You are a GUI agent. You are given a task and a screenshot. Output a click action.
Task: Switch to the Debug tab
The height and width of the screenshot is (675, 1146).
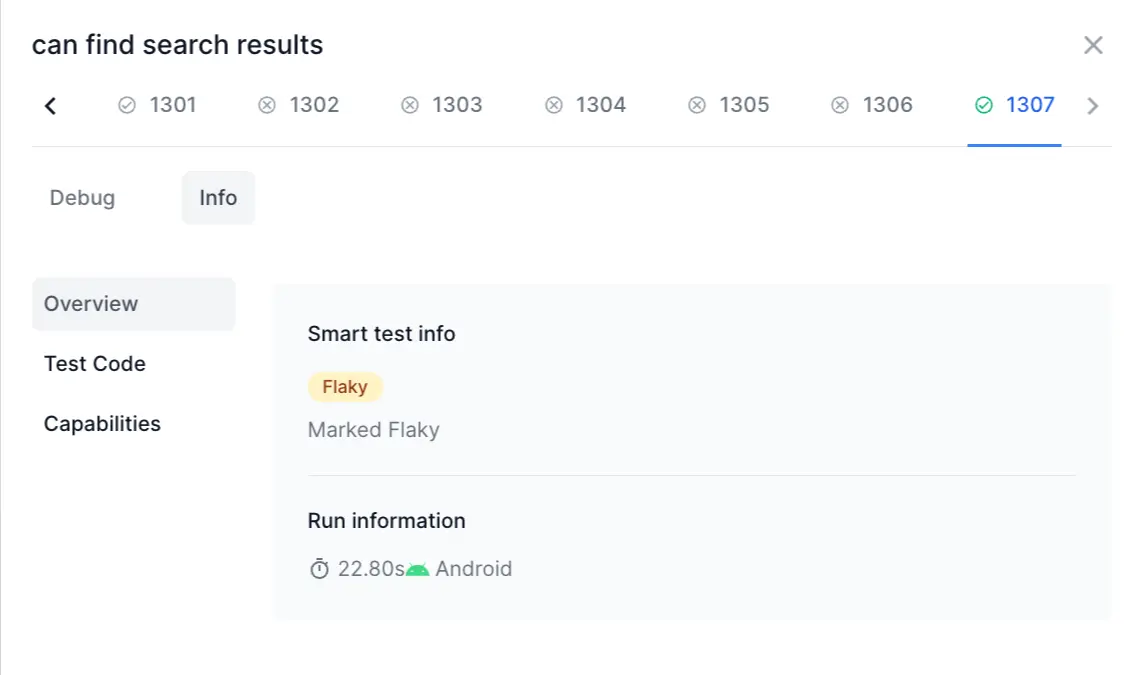(x=82, y=198)
